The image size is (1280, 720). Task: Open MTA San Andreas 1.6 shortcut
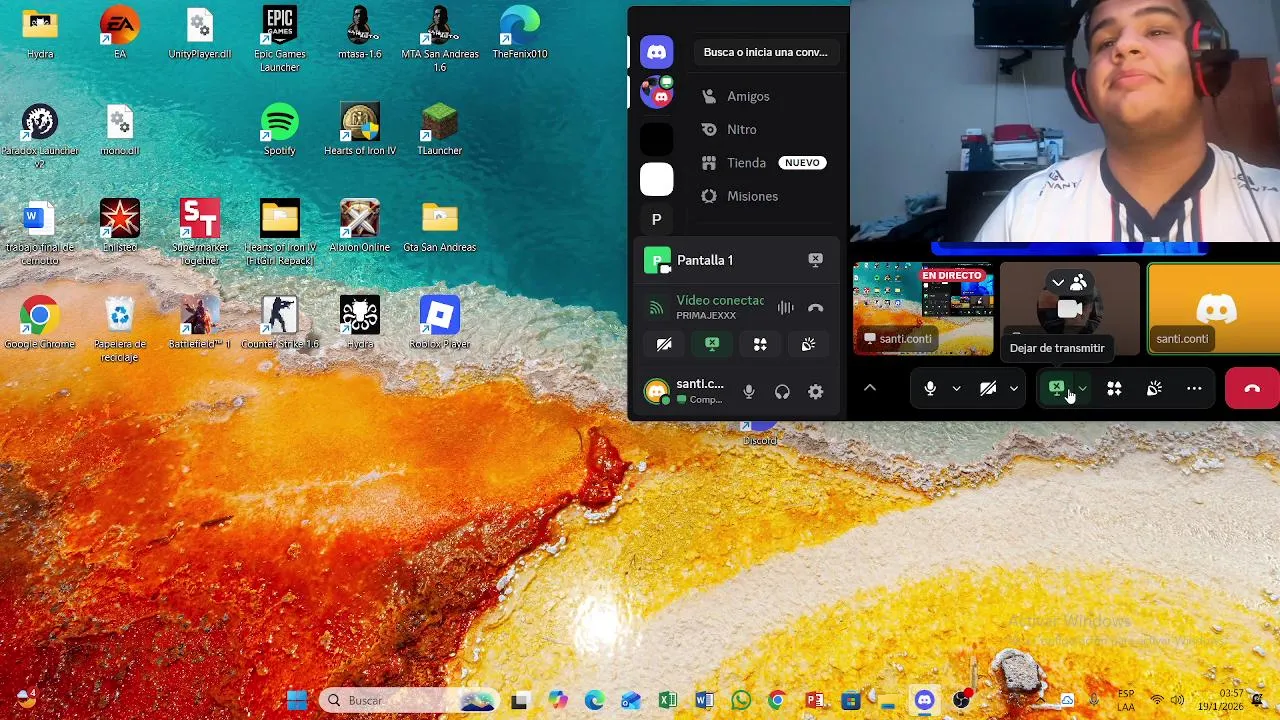[x=440, y=39]
